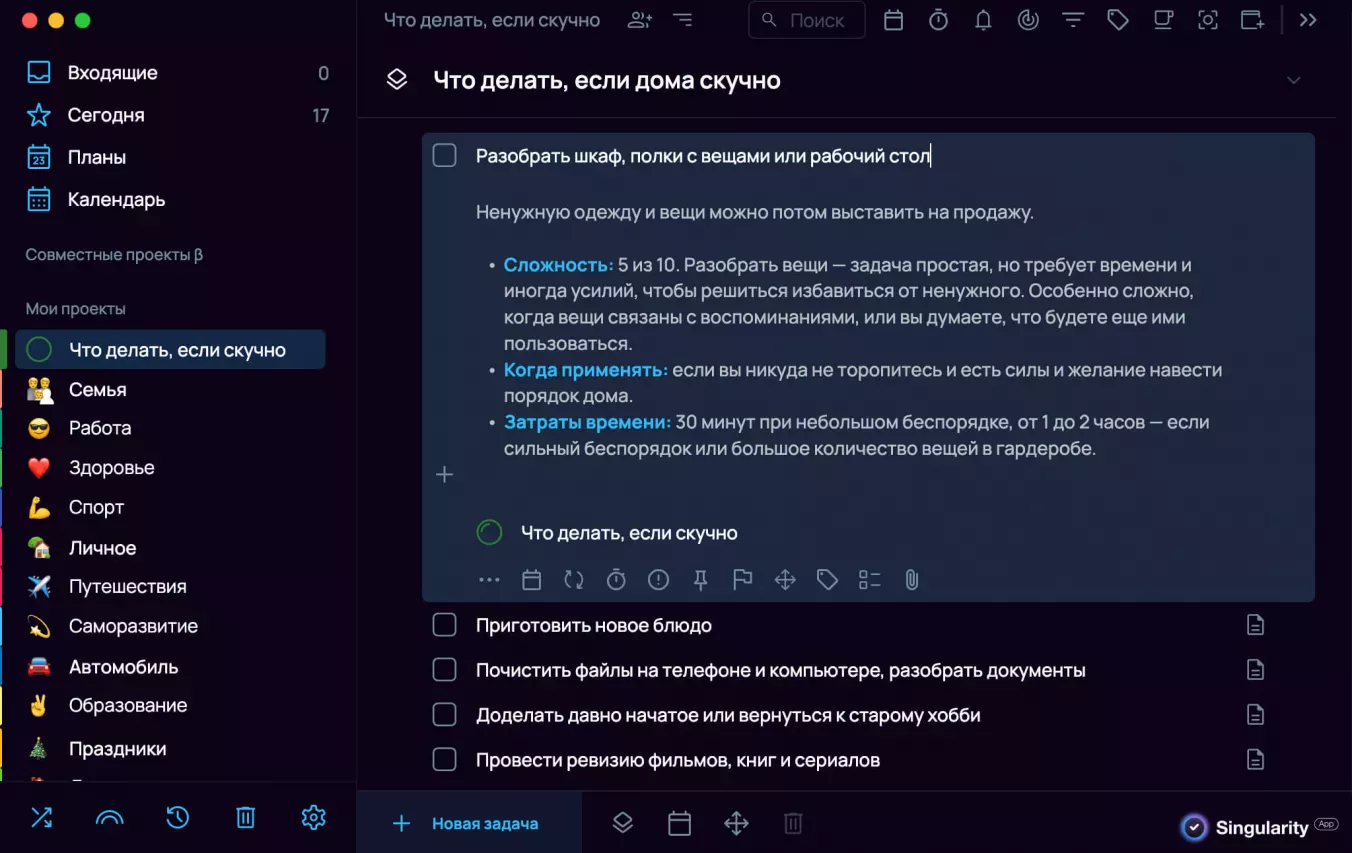Open note icon for 'Почистить файлы' task
1352x853 pixels.
[1255, 670]
